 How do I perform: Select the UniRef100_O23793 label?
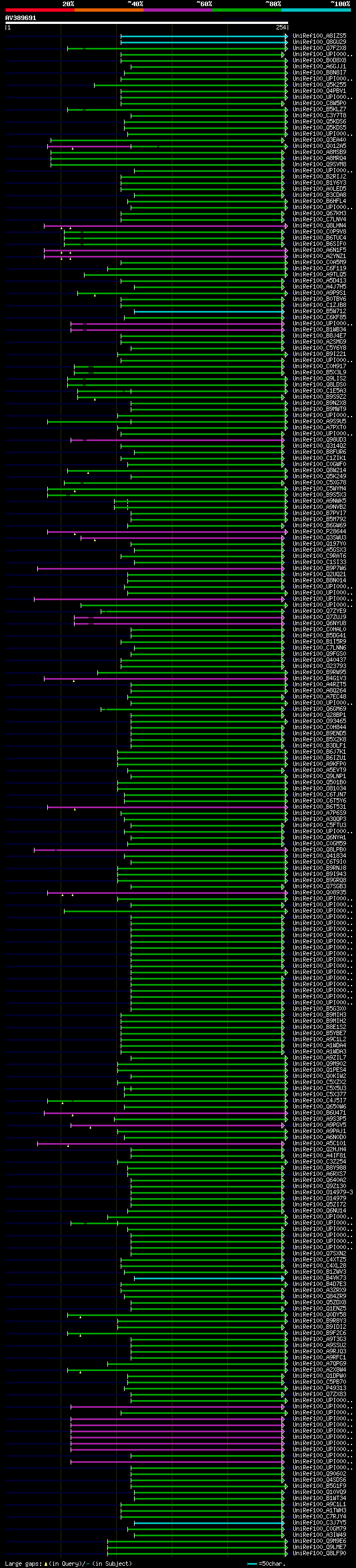click(x=319, y=666)
